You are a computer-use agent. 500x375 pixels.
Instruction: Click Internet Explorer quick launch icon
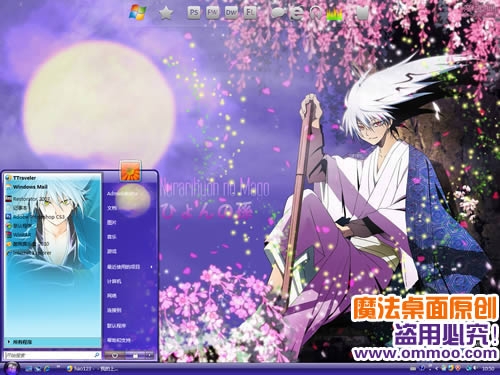click(x=47, y=369)
